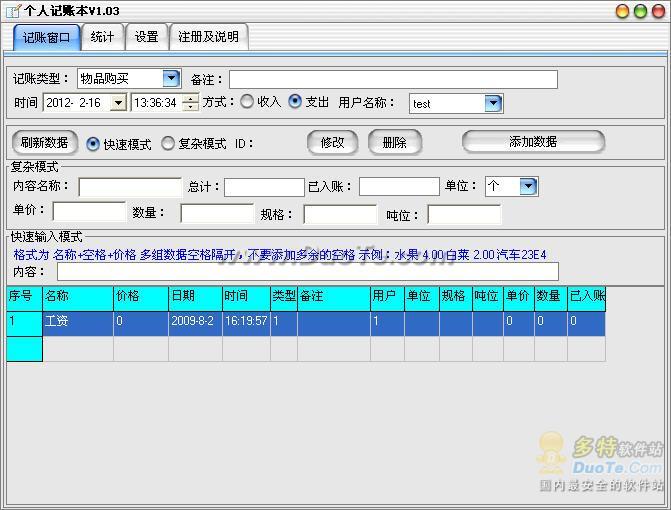
Task: Close window with the red button
Action: pyautogui.click(x=657, y=11)
